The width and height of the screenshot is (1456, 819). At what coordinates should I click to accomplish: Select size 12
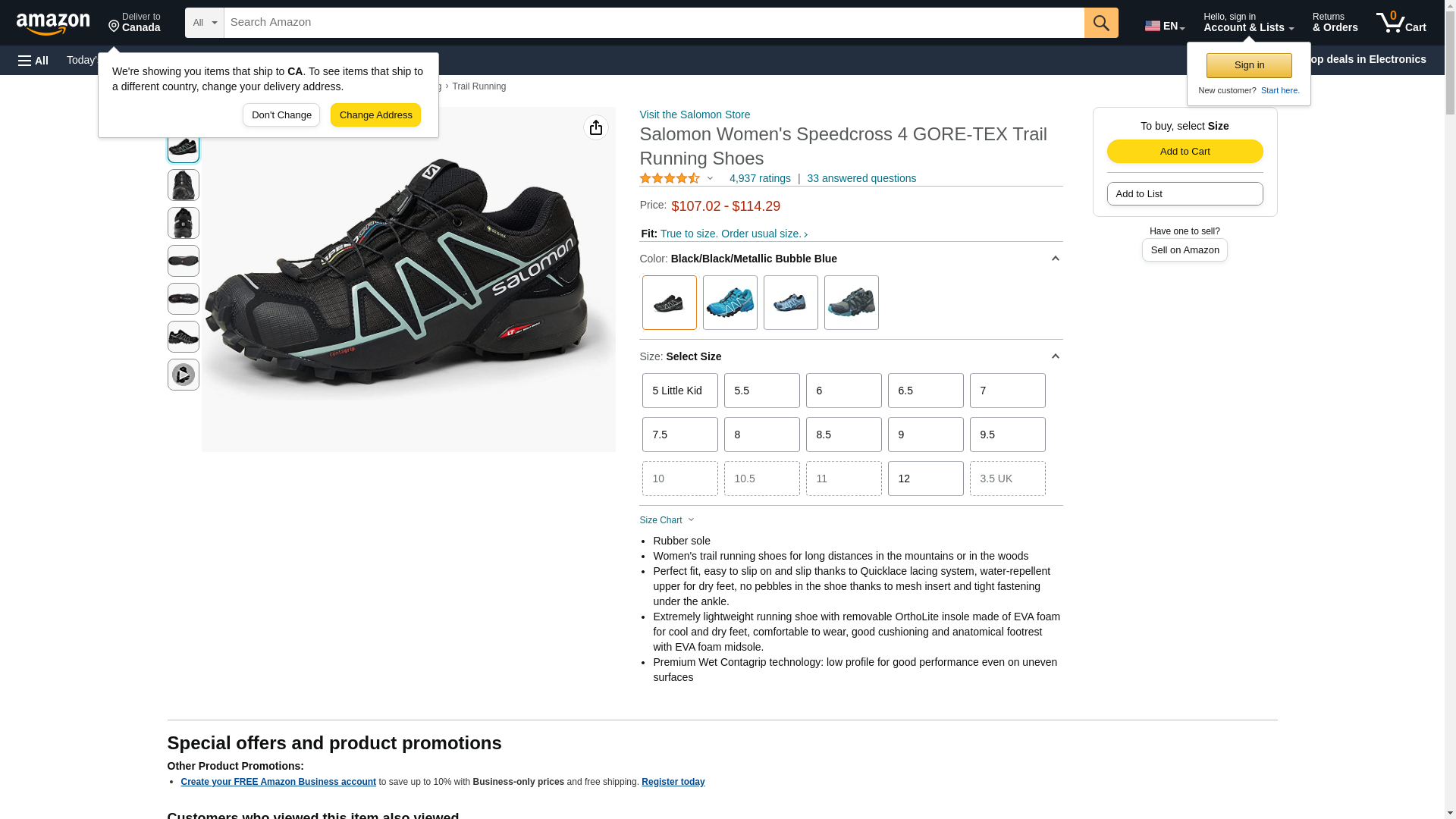(x=925, y=479)
